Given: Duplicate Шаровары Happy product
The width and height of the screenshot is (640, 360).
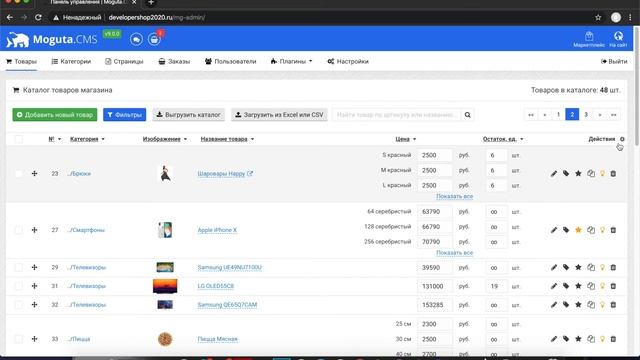Looking at the screenshot, I should pos(591,174).
